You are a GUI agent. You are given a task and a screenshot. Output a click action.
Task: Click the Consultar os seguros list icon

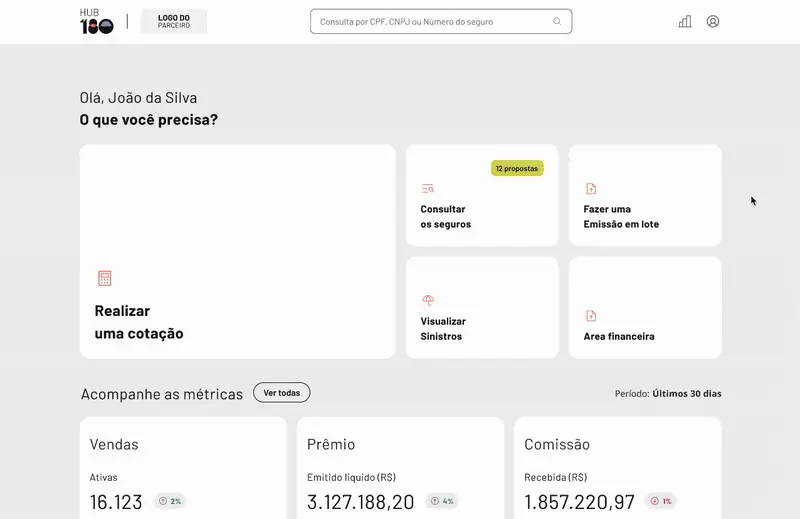(428, 188)
